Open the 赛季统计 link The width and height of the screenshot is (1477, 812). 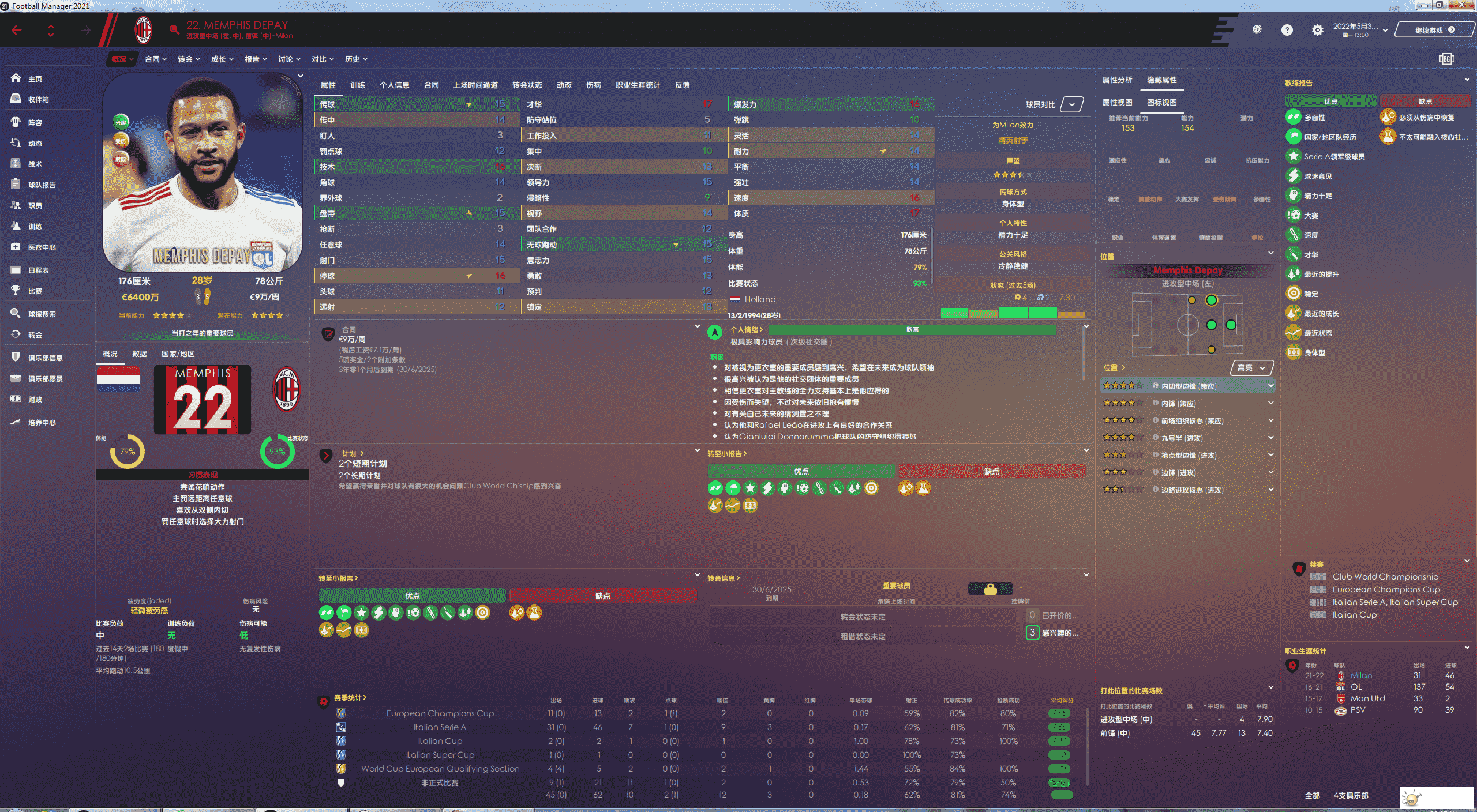click(x=350, y=697)
